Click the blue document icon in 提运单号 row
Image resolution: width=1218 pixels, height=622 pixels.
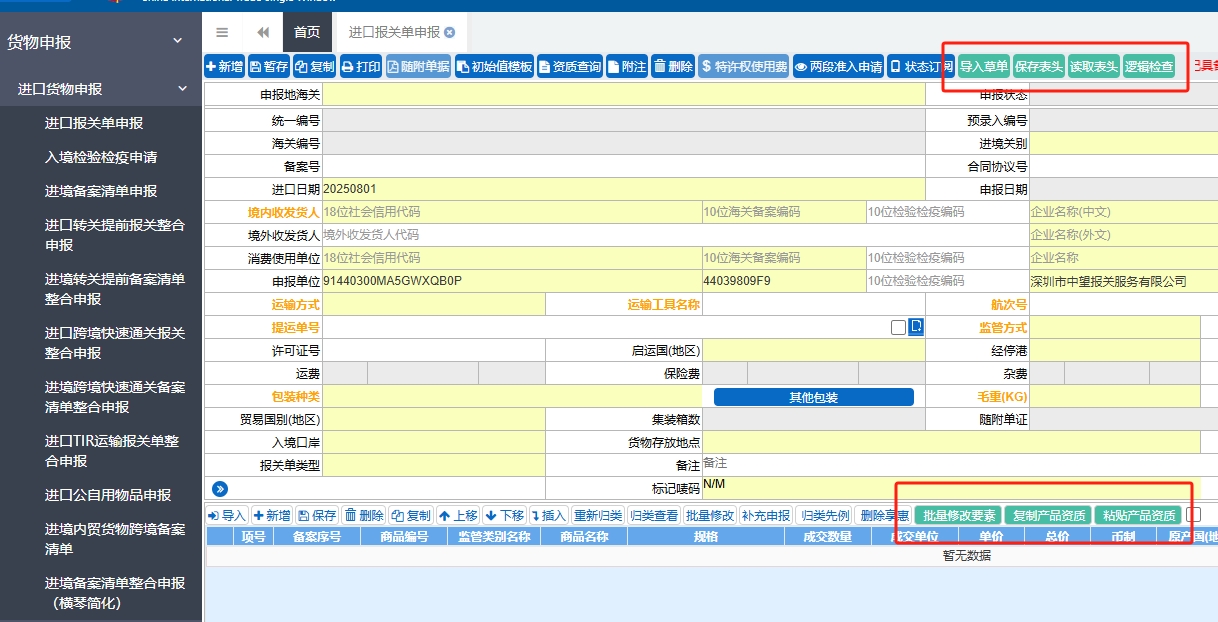coord(916,327)
